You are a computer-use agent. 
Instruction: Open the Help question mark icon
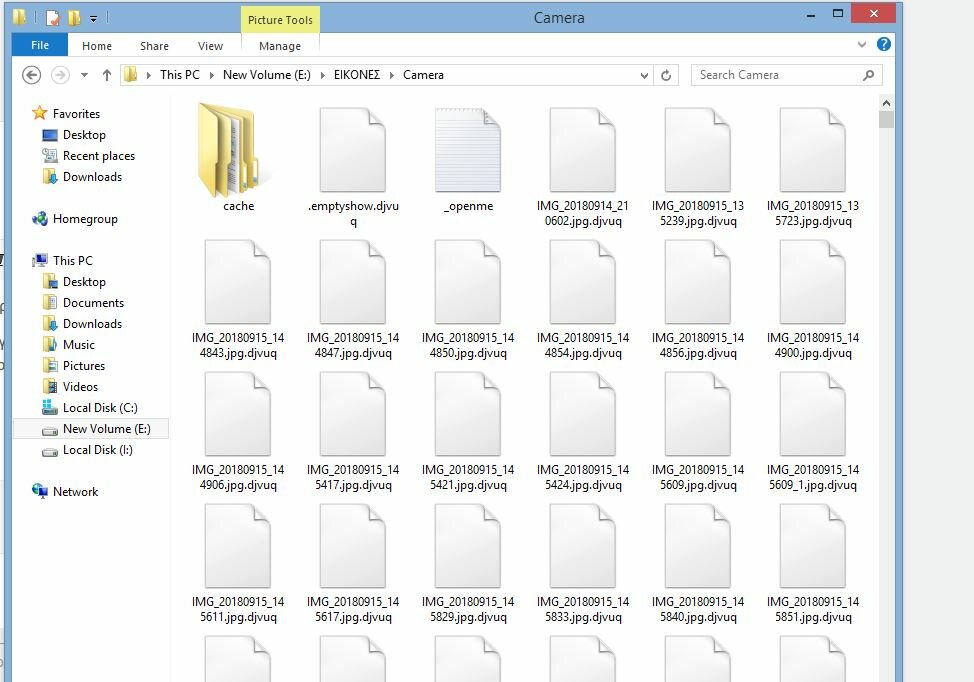tap(883, 44)
